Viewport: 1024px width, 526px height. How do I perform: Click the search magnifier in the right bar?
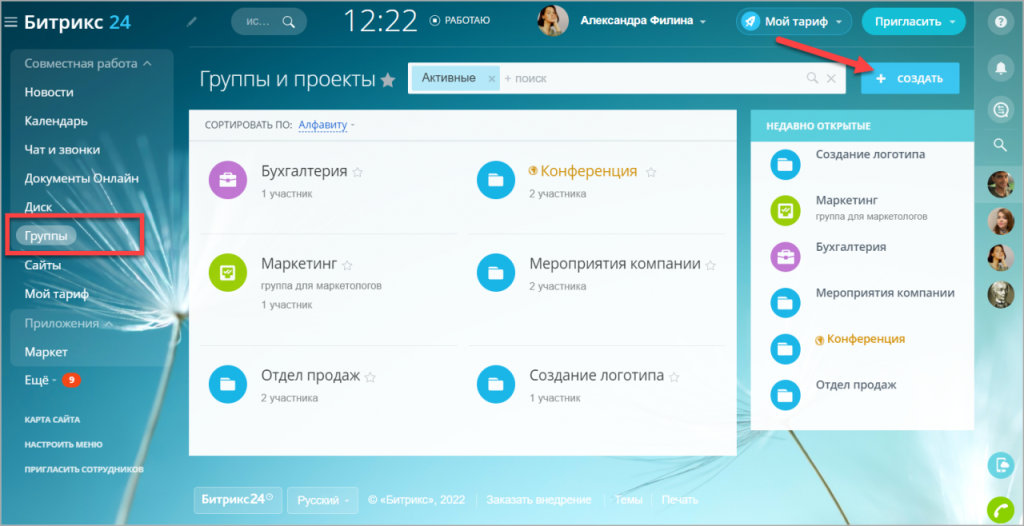pyautogui.click(x=1000, y=145)
